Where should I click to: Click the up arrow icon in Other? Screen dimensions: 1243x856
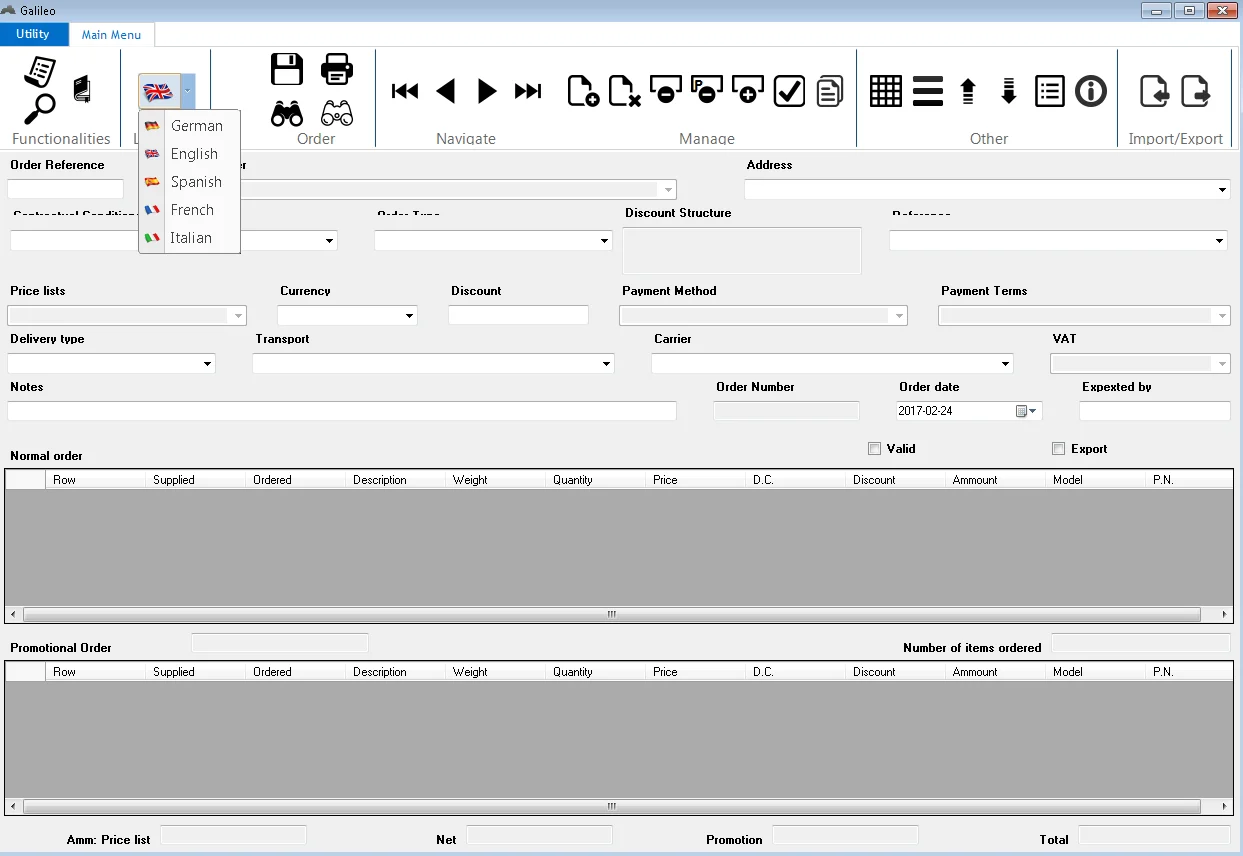click(967, 92)
